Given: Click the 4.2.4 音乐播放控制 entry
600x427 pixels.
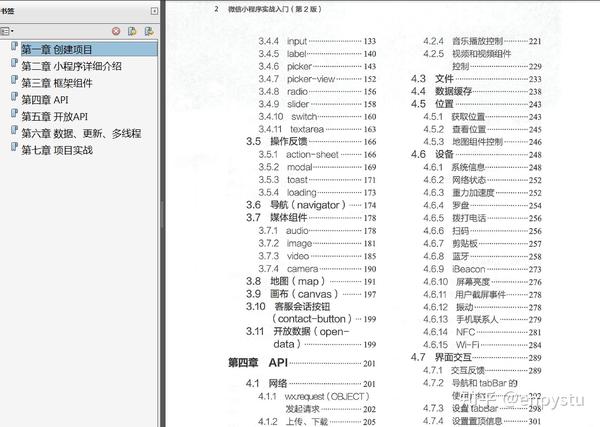Looking at the screenshot, I should point(483,41).
